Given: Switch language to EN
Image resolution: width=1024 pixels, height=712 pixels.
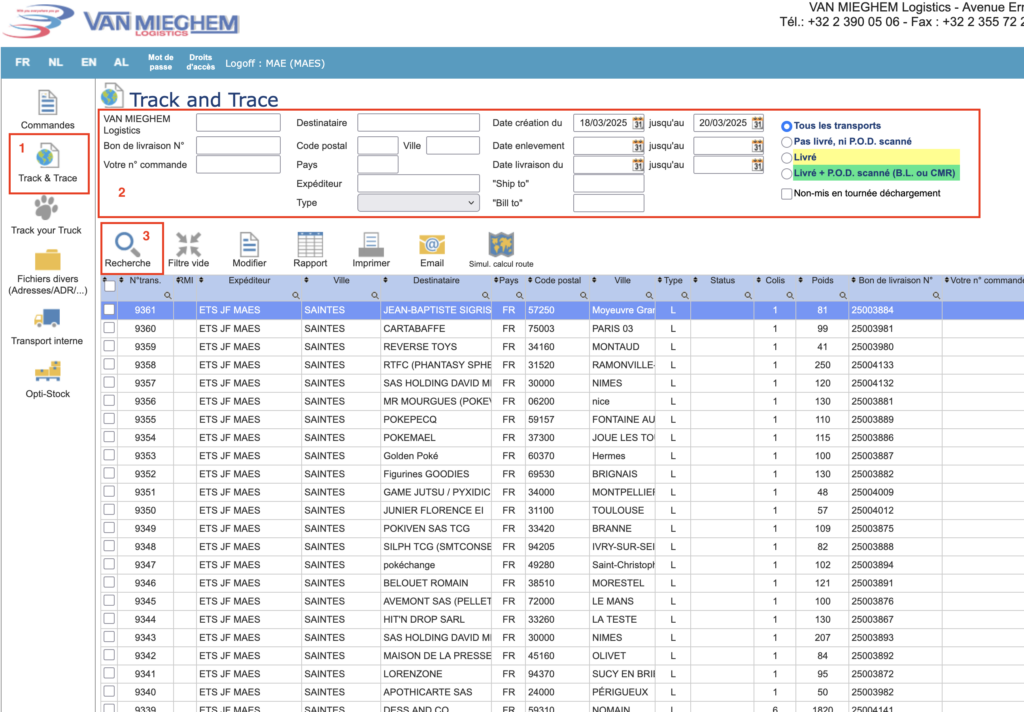Looking at the screenshot, I should coord(89,62).
